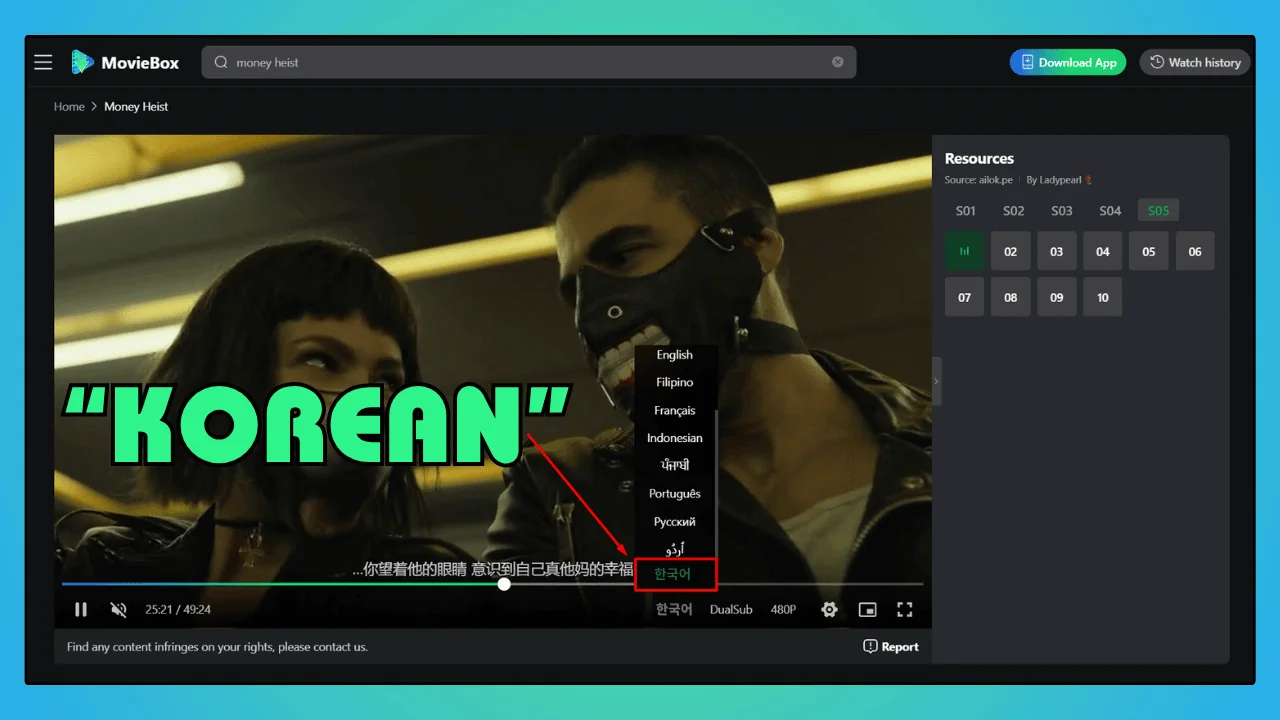Play episode 04
The image size is (1280, 720).
pyautogui.click(x=1102, y=251)
